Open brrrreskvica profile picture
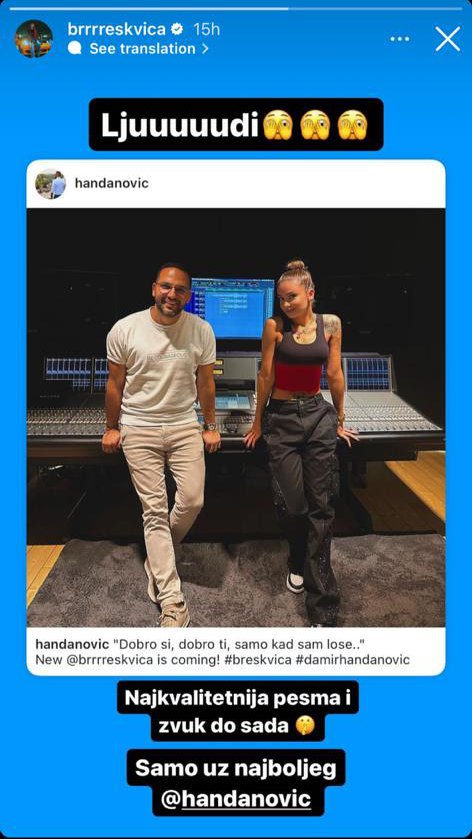472x839 pixels. (x=34, y=39)
